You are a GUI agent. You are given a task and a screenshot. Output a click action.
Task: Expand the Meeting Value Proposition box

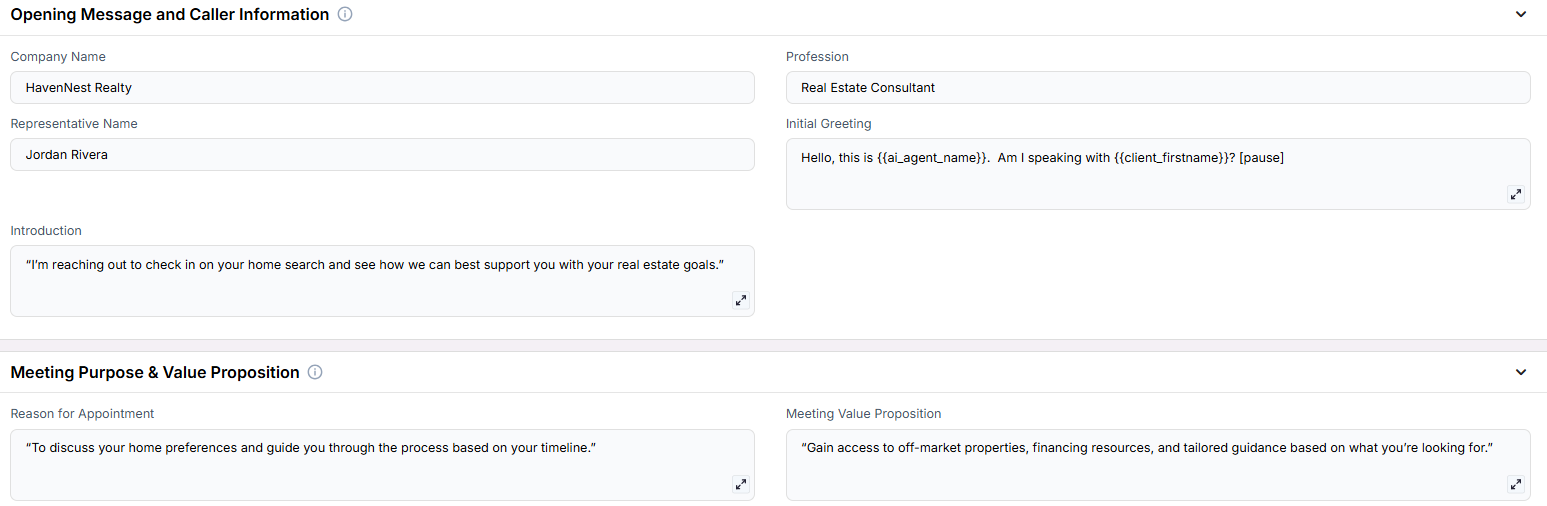click(x=1516, y=484)
